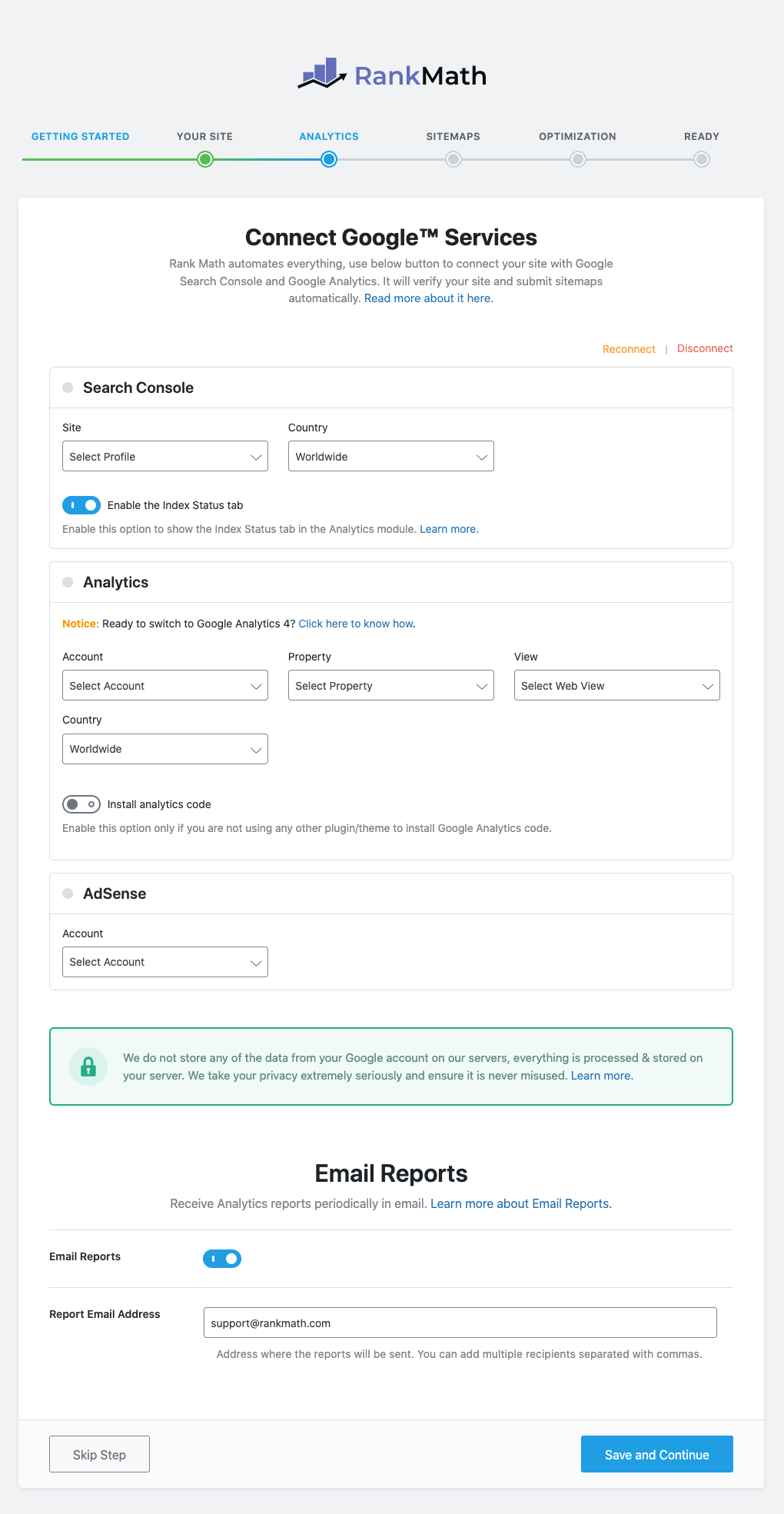Click the Analytics step circle indicator
The image size is (784, 1514).
tap(328, 159)
